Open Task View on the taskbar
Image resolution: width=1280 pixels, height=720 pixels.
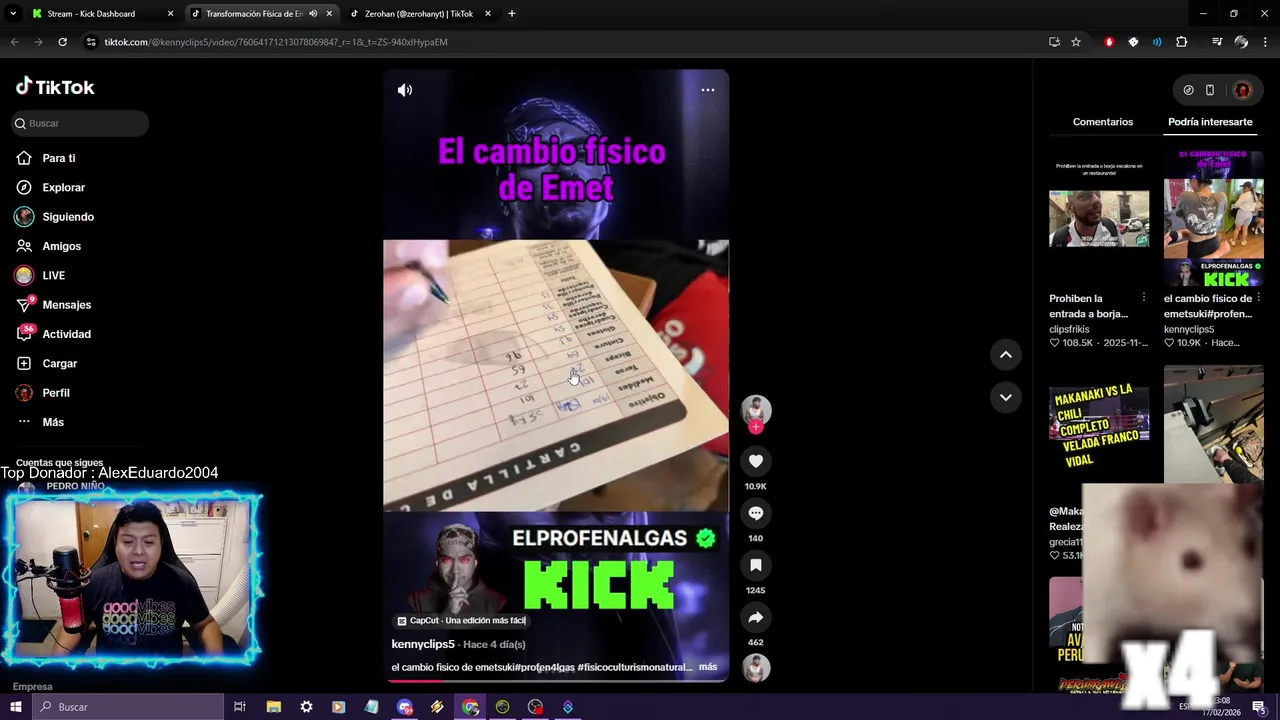tap(240, 707)
